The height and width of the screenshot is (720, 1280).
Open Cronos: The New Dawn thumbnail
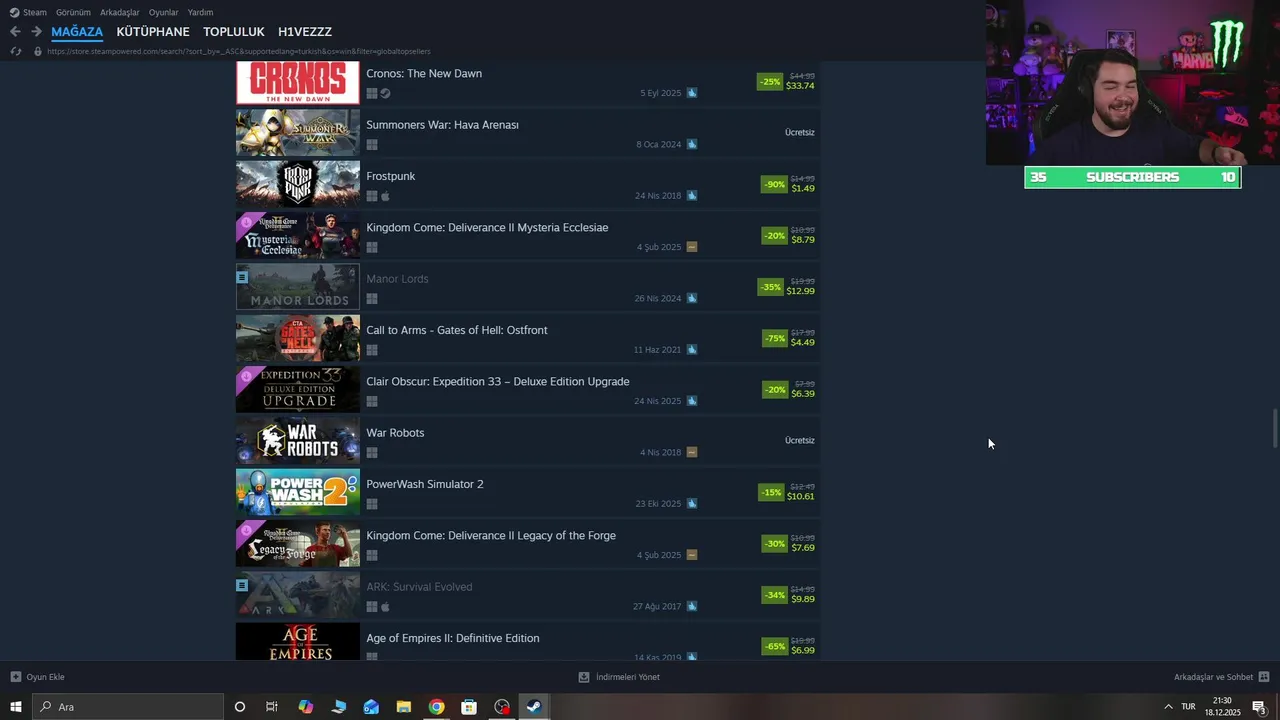click(x=298, y=82)
